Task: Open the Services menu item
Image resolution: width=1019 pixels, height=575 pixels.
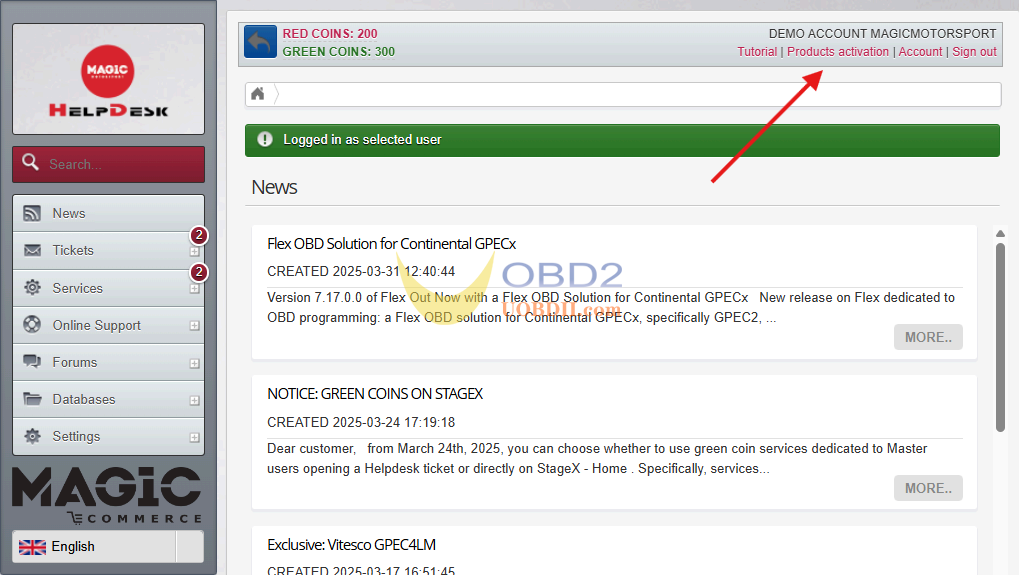Action: [109, 287]
